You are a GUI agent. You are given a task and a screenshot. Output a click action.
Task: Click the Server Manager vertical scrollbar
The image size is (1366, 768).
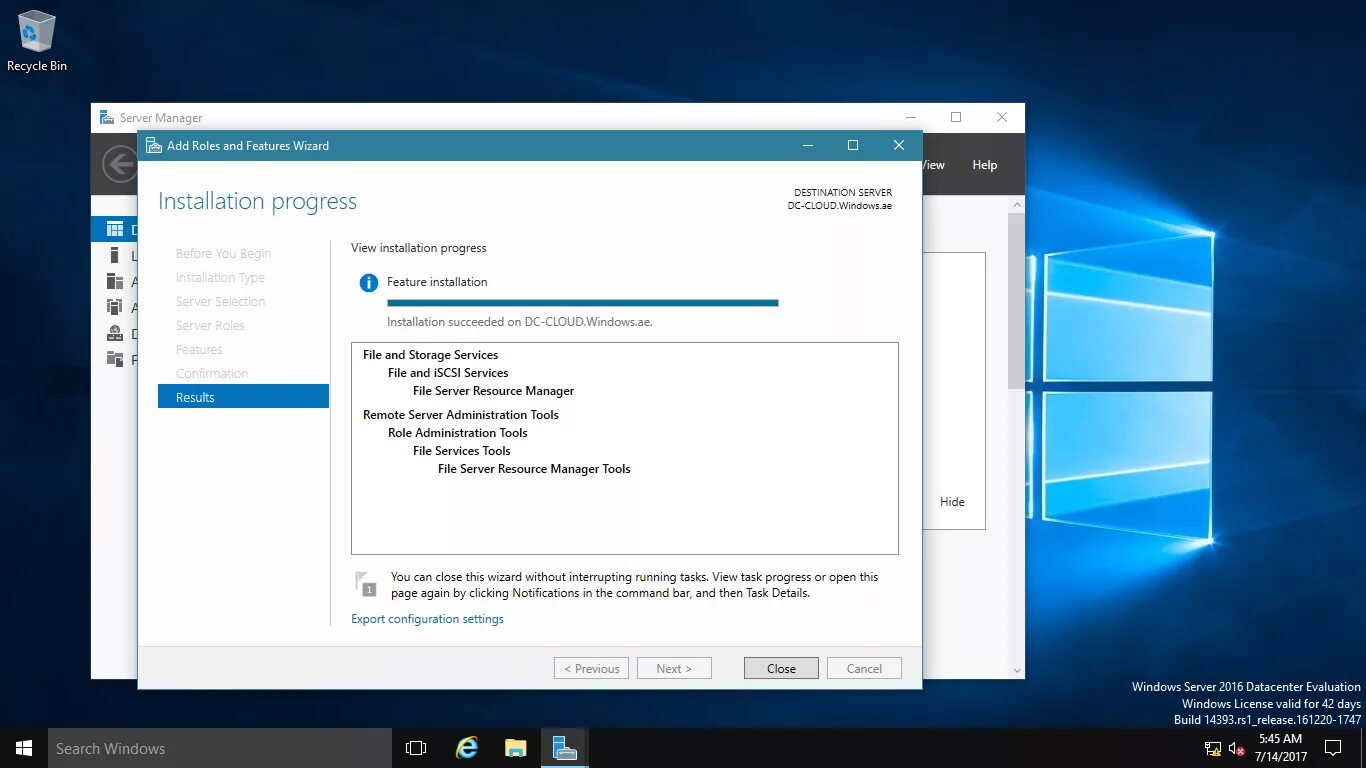(1016, 300)
